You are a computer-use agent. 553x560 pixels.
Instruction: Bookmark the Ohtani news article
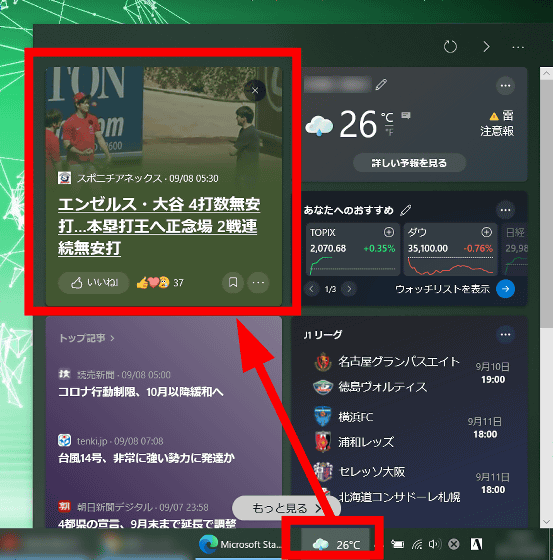[x=233, y=283]
